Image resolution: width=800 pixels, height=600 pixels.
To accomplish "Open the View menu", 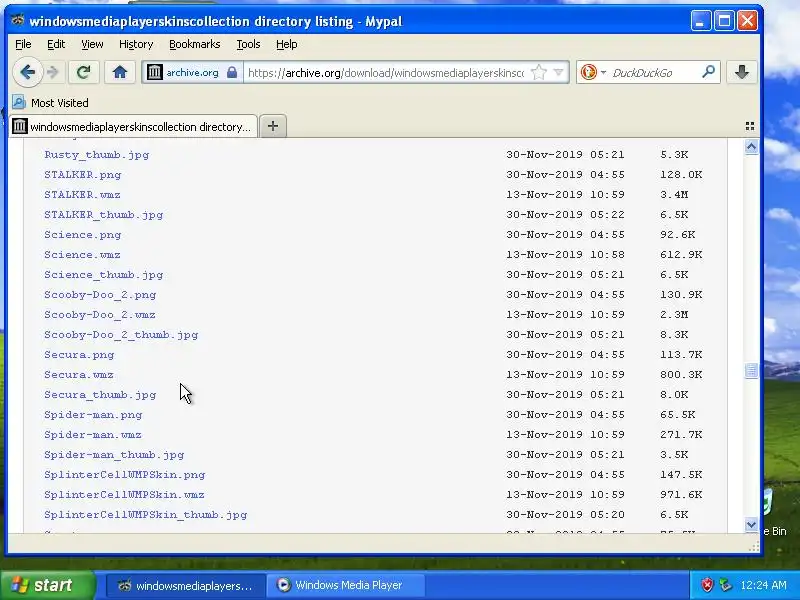I will [92, 44].
